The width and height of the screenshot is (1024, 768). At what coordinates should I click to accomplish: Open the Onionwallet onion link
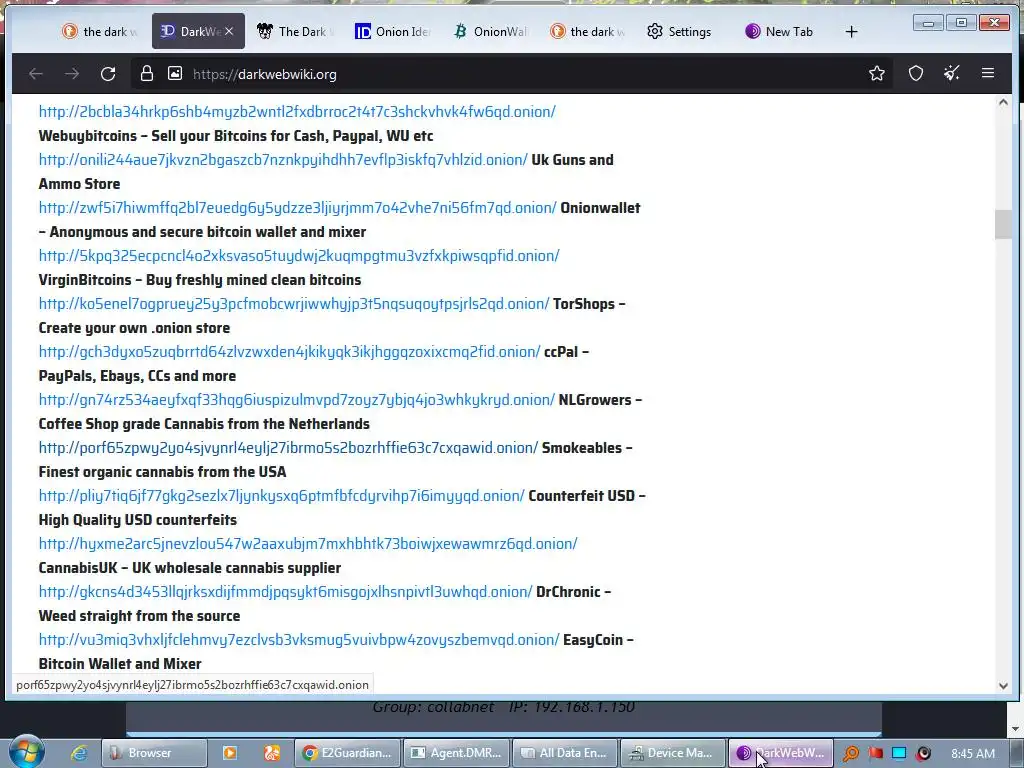(298, 208)
